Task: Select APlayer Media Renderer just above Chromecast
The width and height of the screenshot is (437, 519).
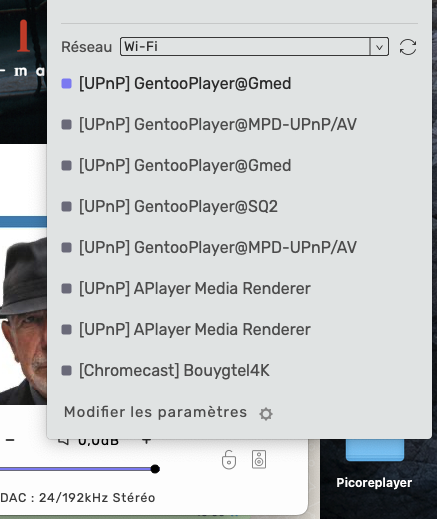Action: point(186,329)
